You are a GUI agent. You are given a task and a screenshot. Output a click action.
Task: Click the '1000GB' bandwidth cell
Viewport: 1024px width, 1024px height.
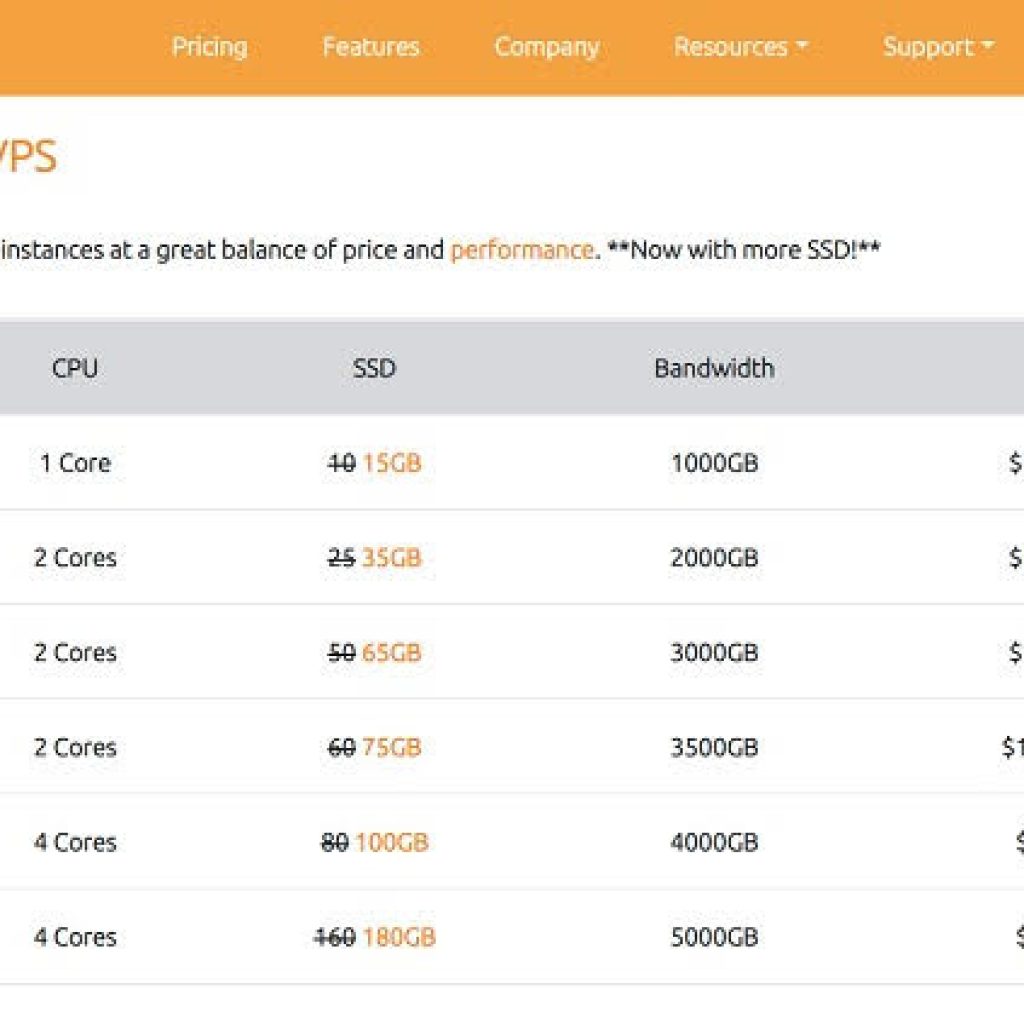coord(714,463)
